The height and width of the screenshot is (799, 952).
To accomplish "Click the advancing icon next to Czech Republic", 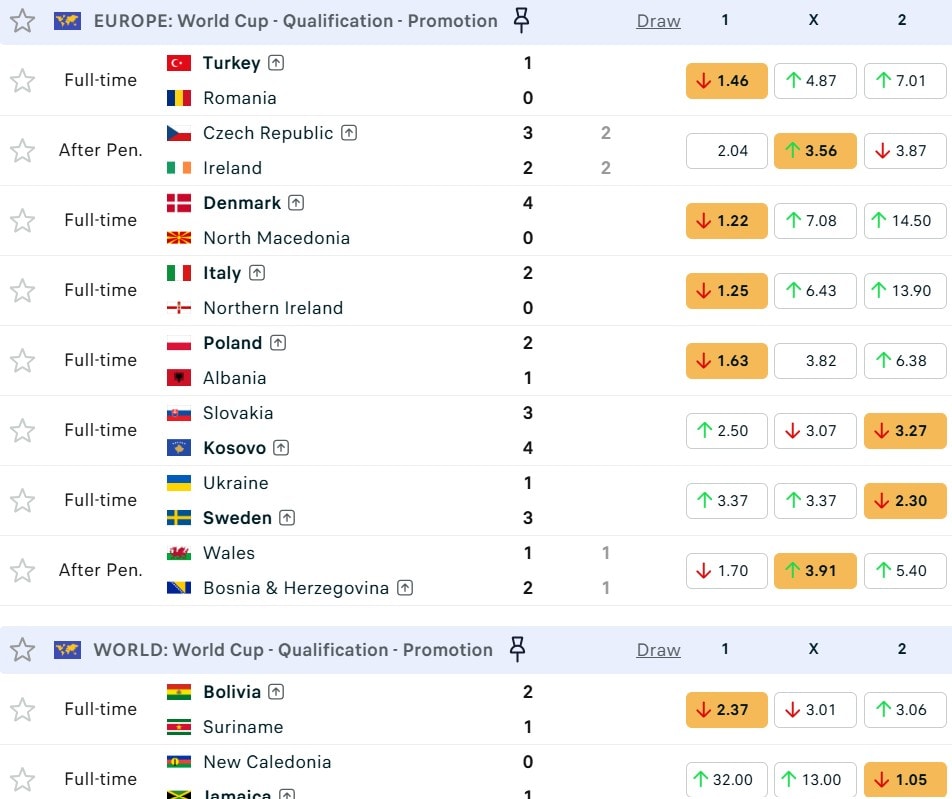I will pos(349,133).
